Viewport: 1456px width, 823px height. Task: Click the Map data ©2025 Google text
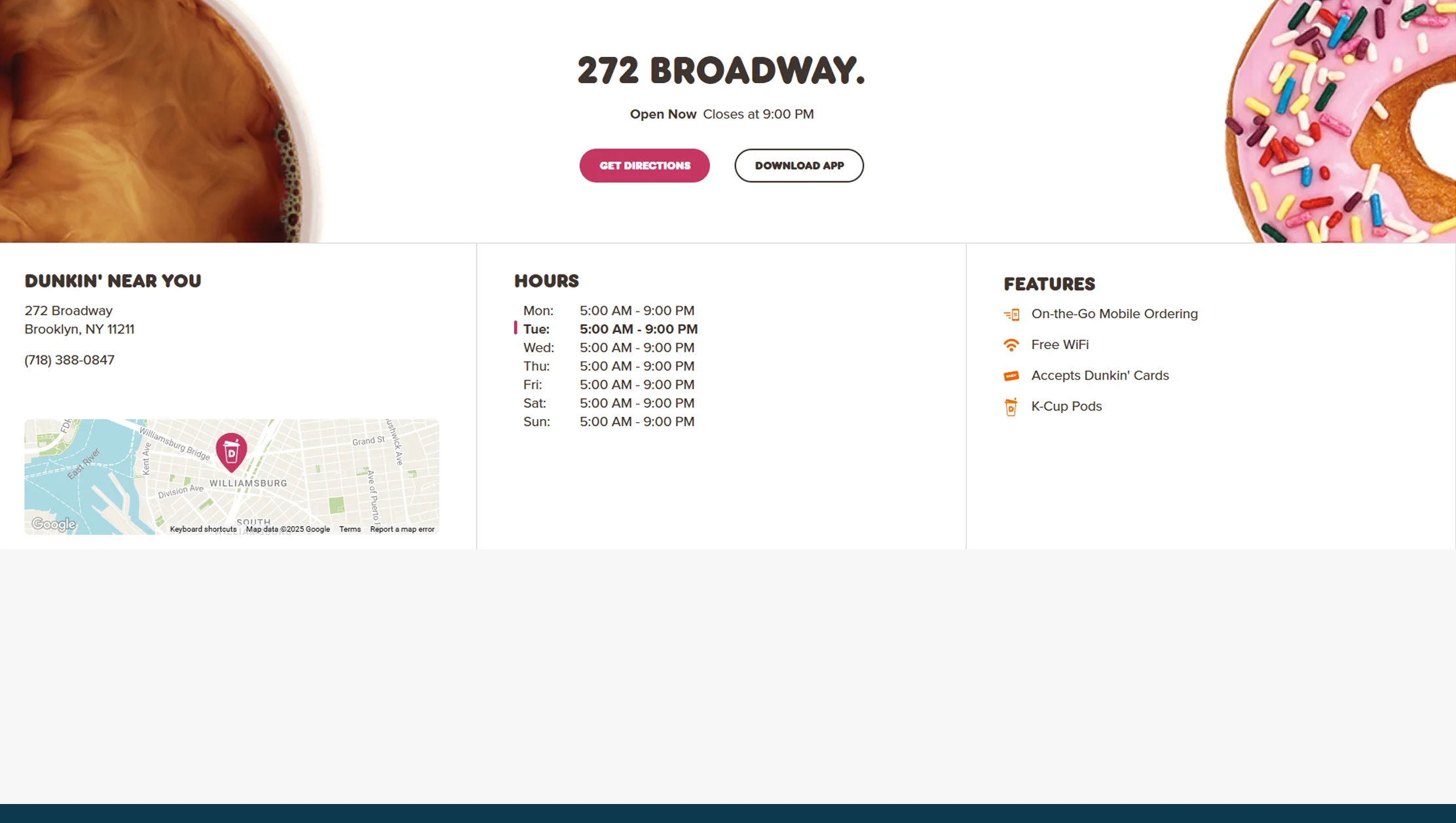(x=288, y=529)
